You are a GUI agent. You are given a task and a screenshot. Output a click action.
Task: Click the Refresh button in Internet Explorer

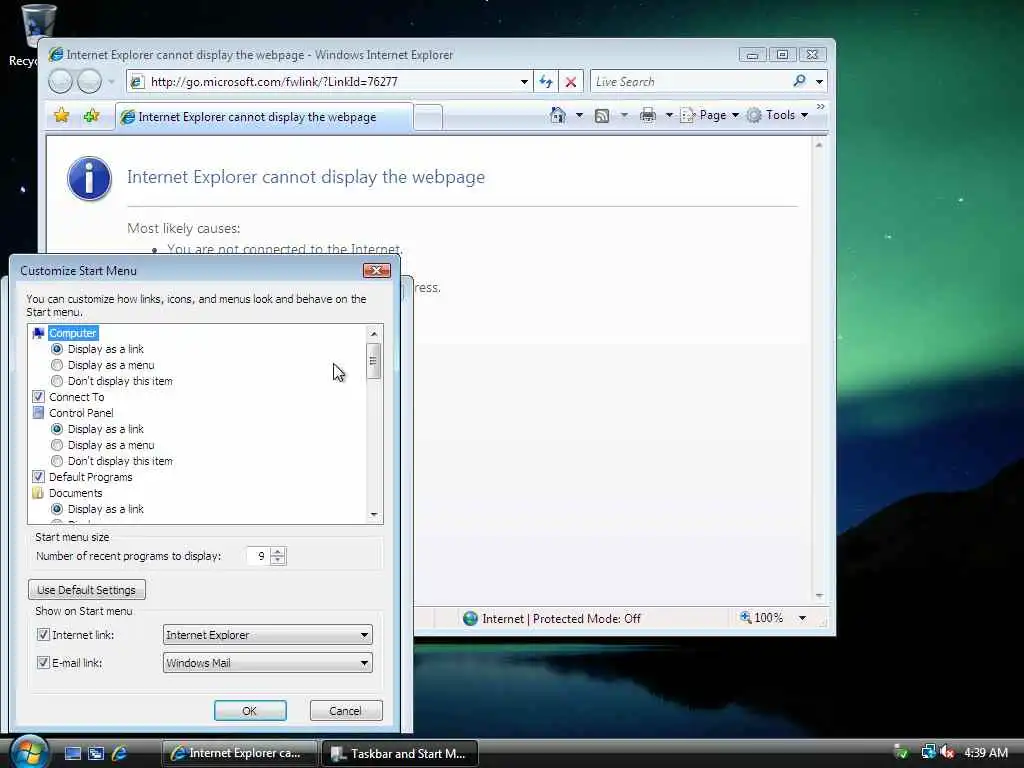tap(546, 82)
